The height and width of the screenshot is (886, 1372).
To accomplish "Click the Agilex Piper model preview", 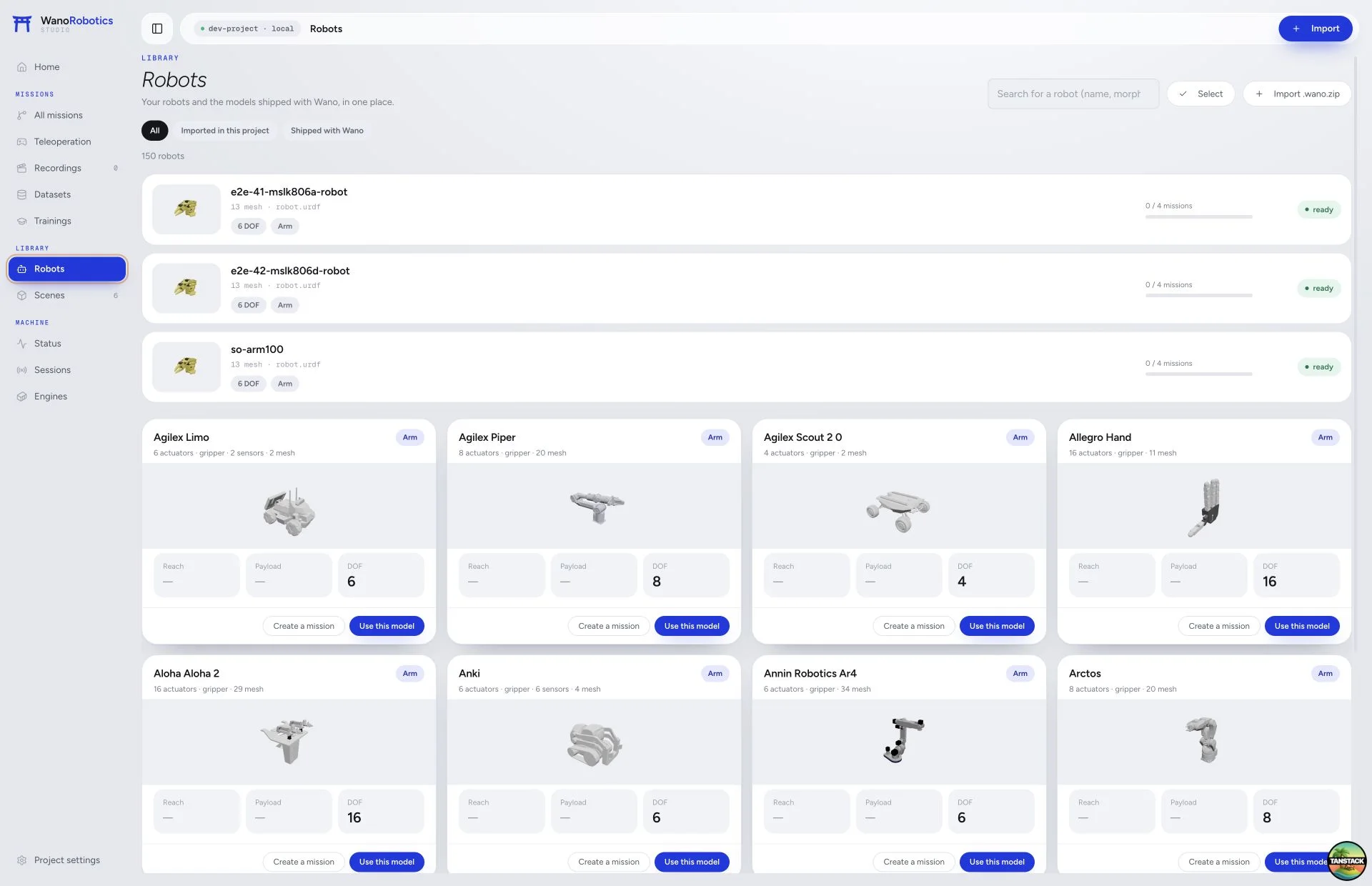I will pos(594,506).
